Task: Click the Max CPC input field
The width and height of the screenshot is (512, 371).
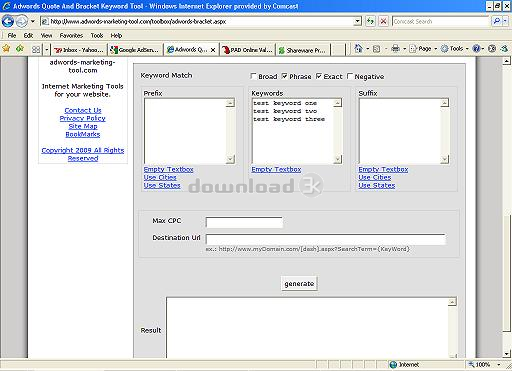Action: pyautogui.click(x=244, y=222)
